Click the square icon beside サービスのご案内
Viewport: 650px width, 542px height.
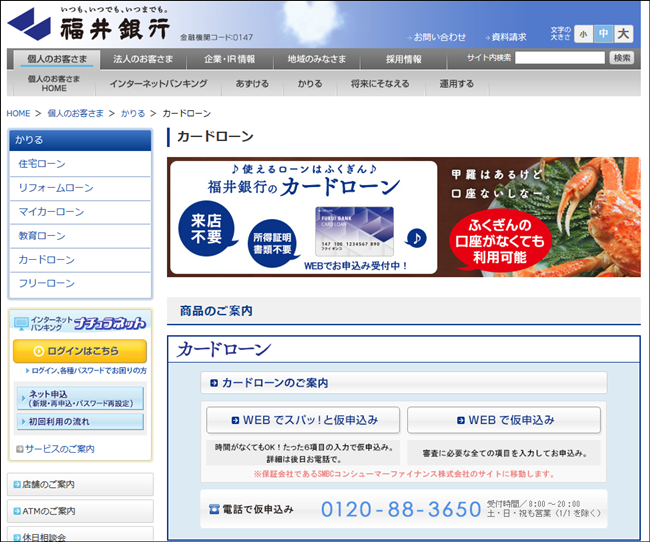pyautogui.click(x=19, y=449)
